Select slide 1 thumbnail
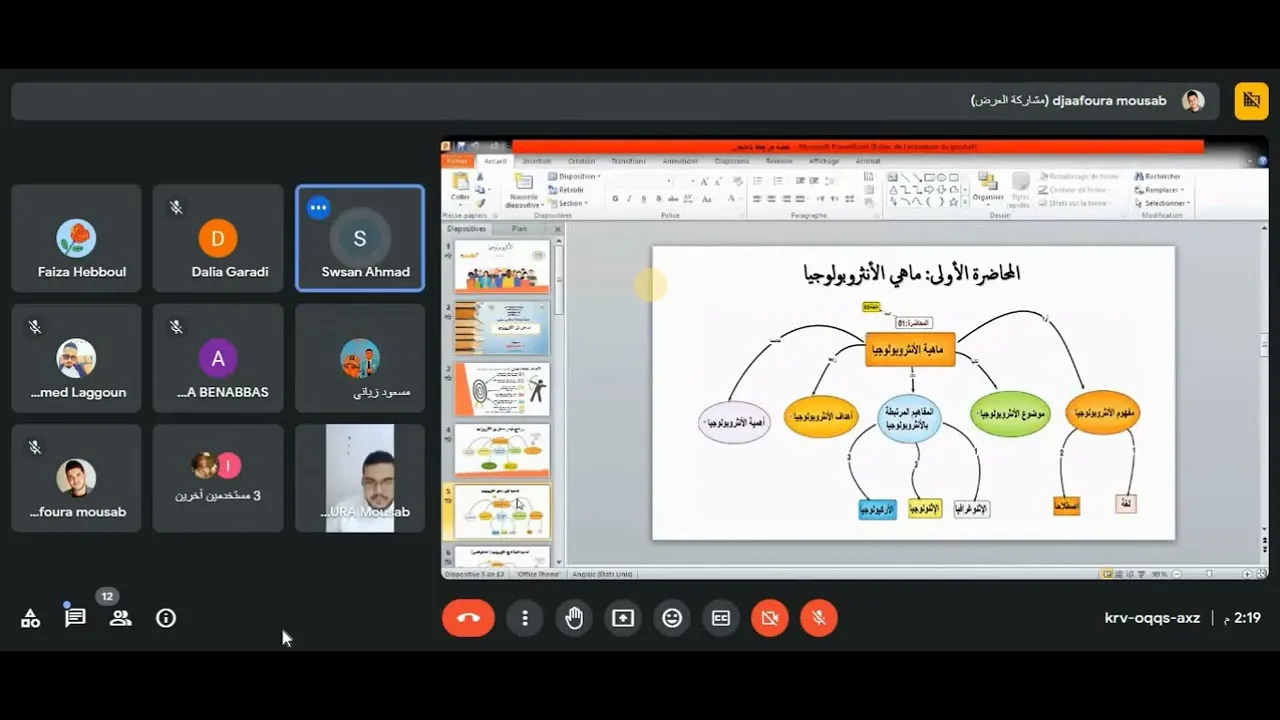The width and height of the screenshot is (1280, 720). (x=502, y=266)
